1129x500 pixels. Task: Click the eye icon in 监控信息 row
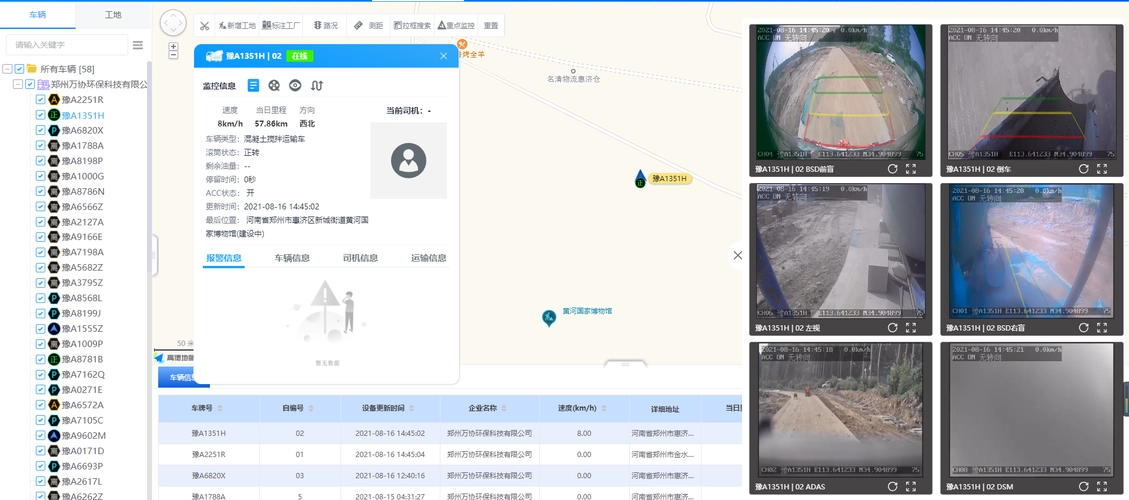click(x=295, y=86)
